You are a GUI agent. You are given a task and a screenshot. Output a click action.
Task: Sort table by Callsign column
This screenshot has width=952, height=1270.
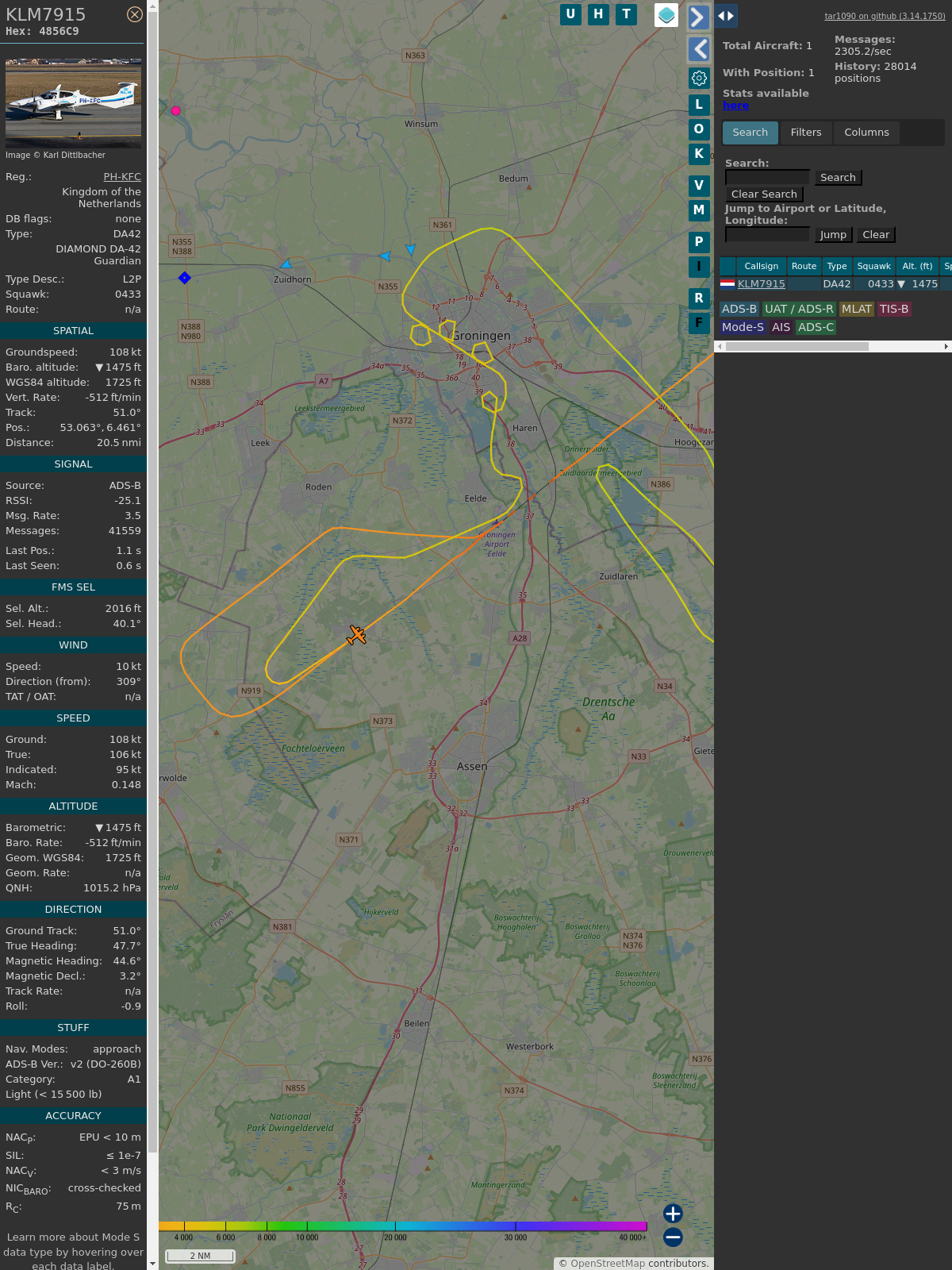[761, 267]
